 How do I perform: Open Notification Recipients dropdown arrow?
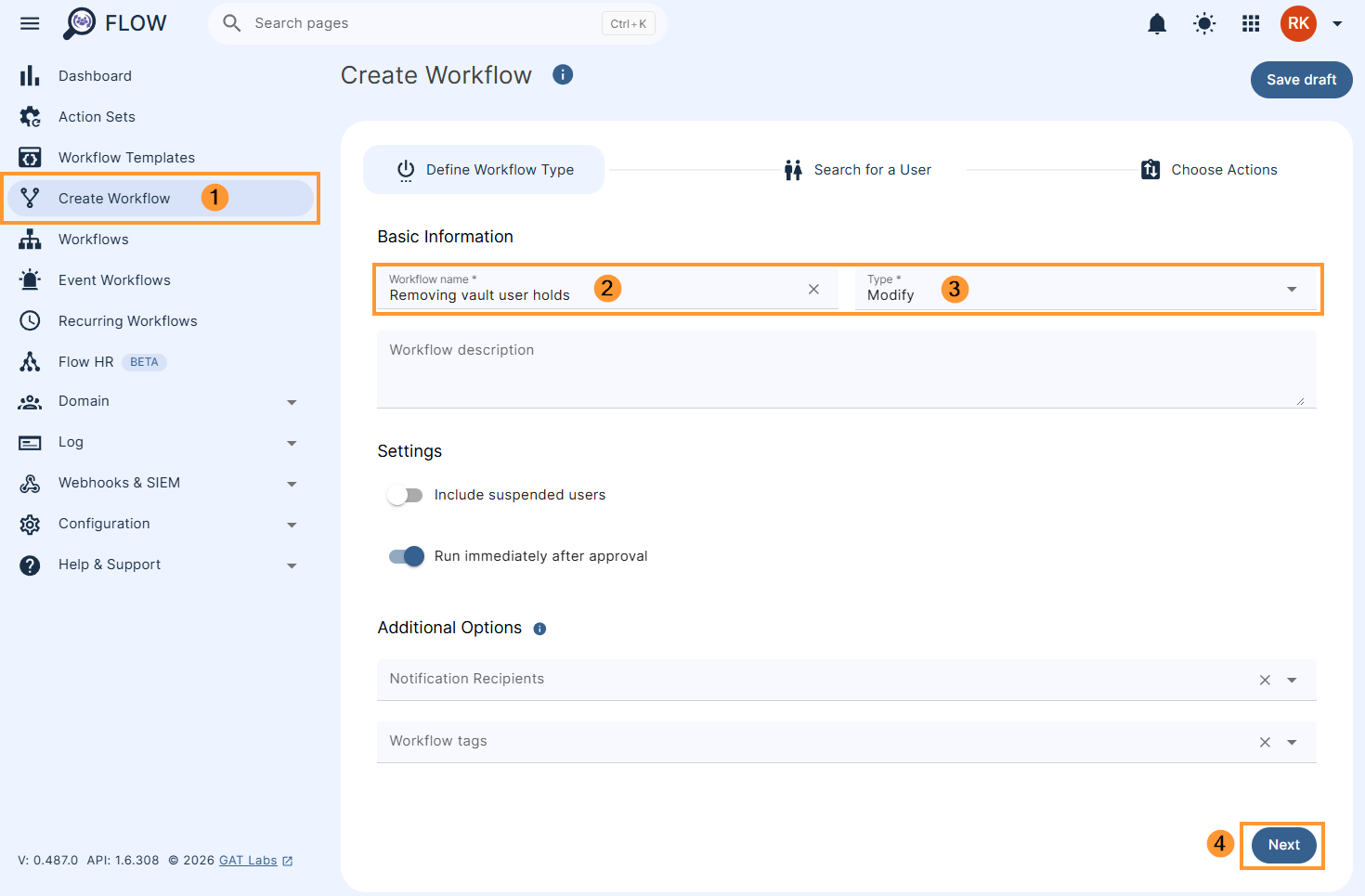pos(1292,681)
